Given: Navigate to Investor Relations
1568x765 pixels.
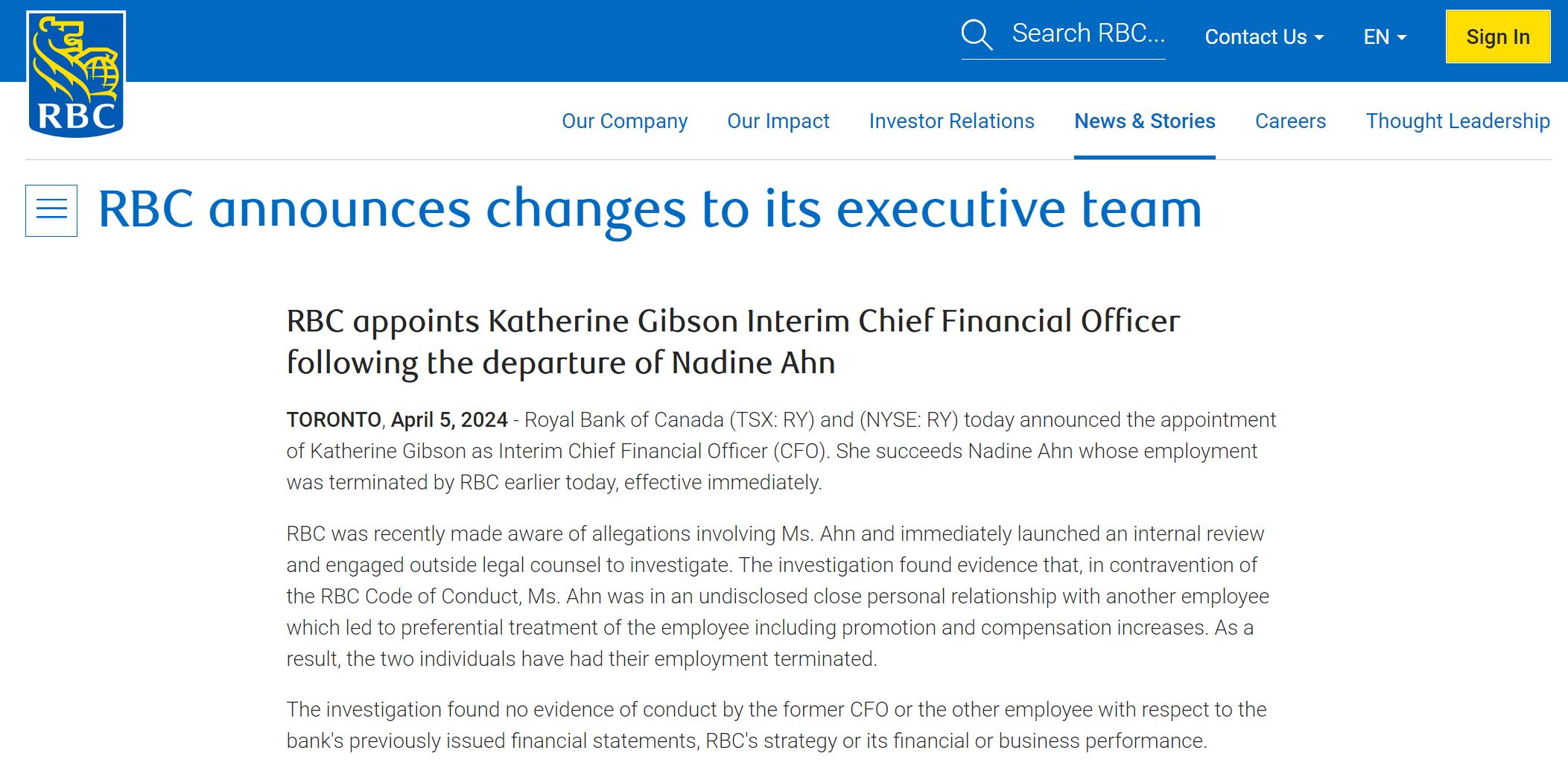Looking at the screenshot, I should (x=951, y=121).
